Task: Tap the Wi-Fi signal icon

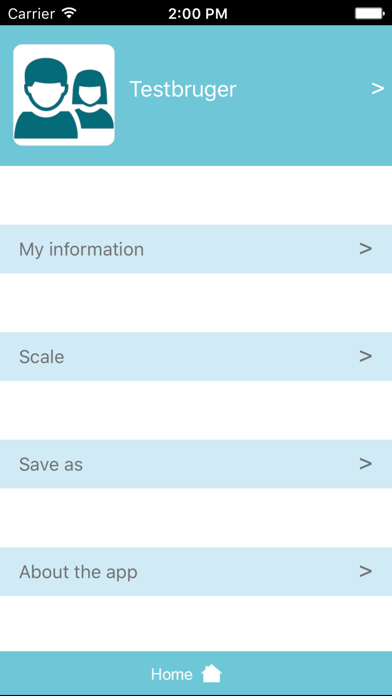Action: [x=69, y=13]
